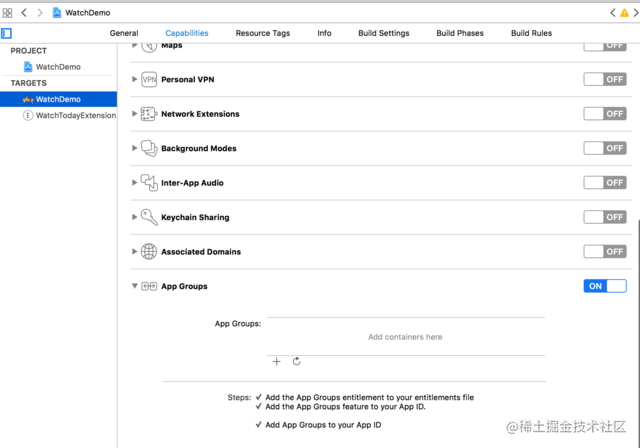This screenshot has height=448, width=640.
Task: Open the related items grid icon
Action: (x=7, y=13)
